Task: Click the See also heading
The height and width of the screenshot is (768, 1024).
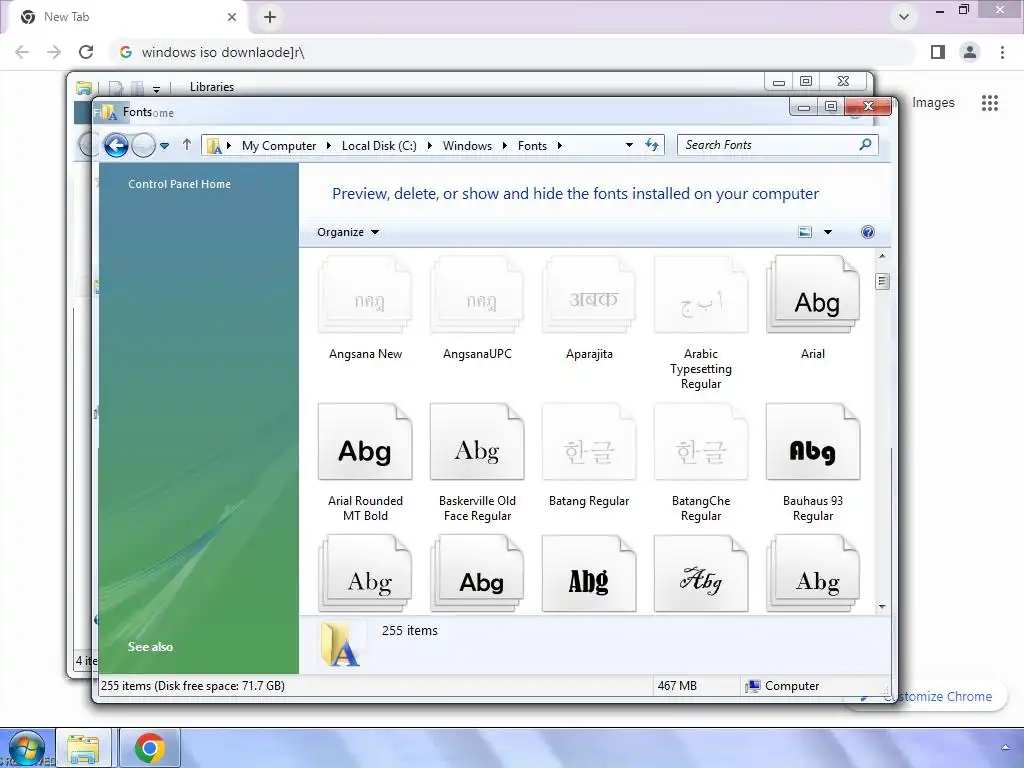Action: click(150, 647)
